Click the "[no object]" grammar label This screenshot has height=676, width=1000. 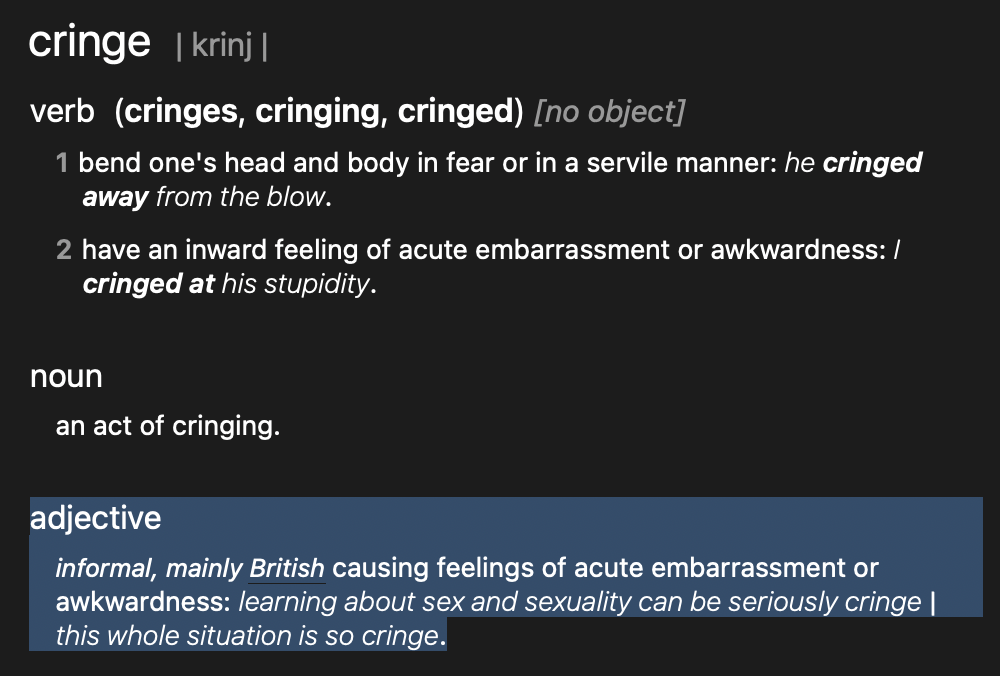[x=609, y=112]
